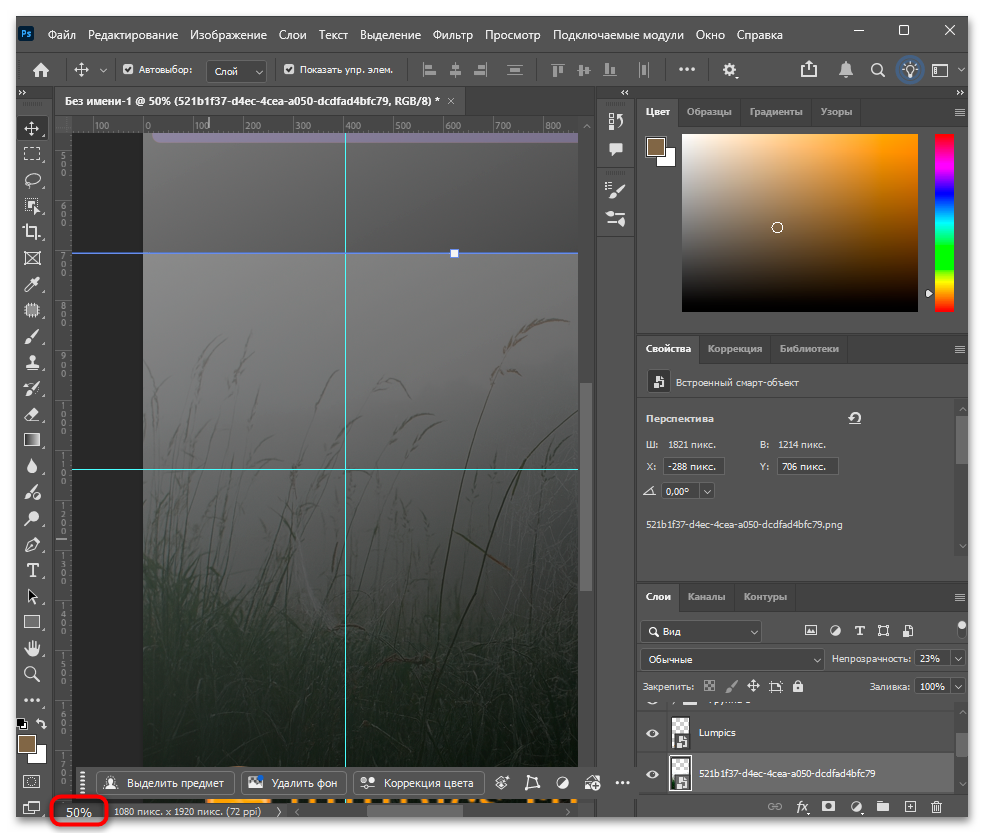Click the notifications bell icon

846,70
